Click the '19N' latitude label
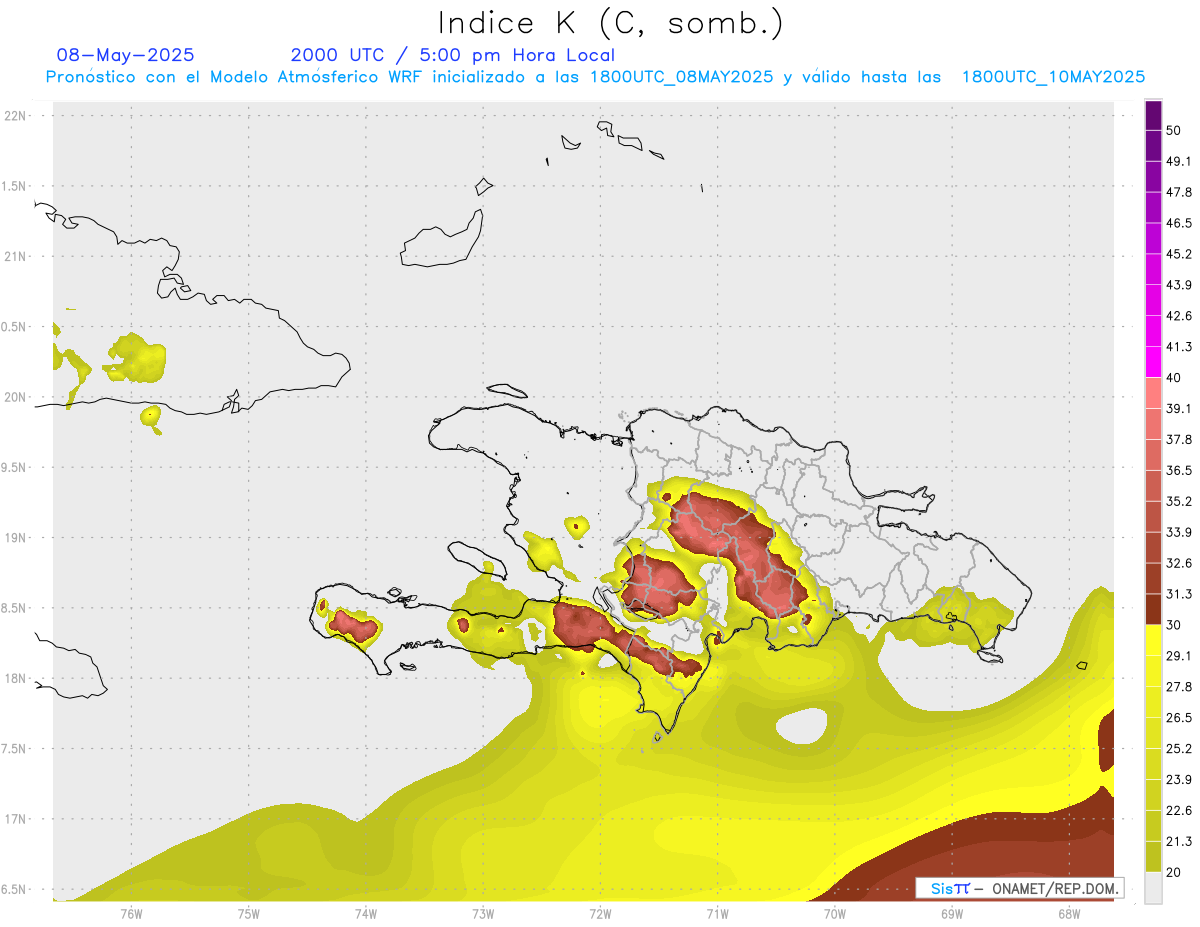The image size is (1200, 927). [x=15, y=538]
